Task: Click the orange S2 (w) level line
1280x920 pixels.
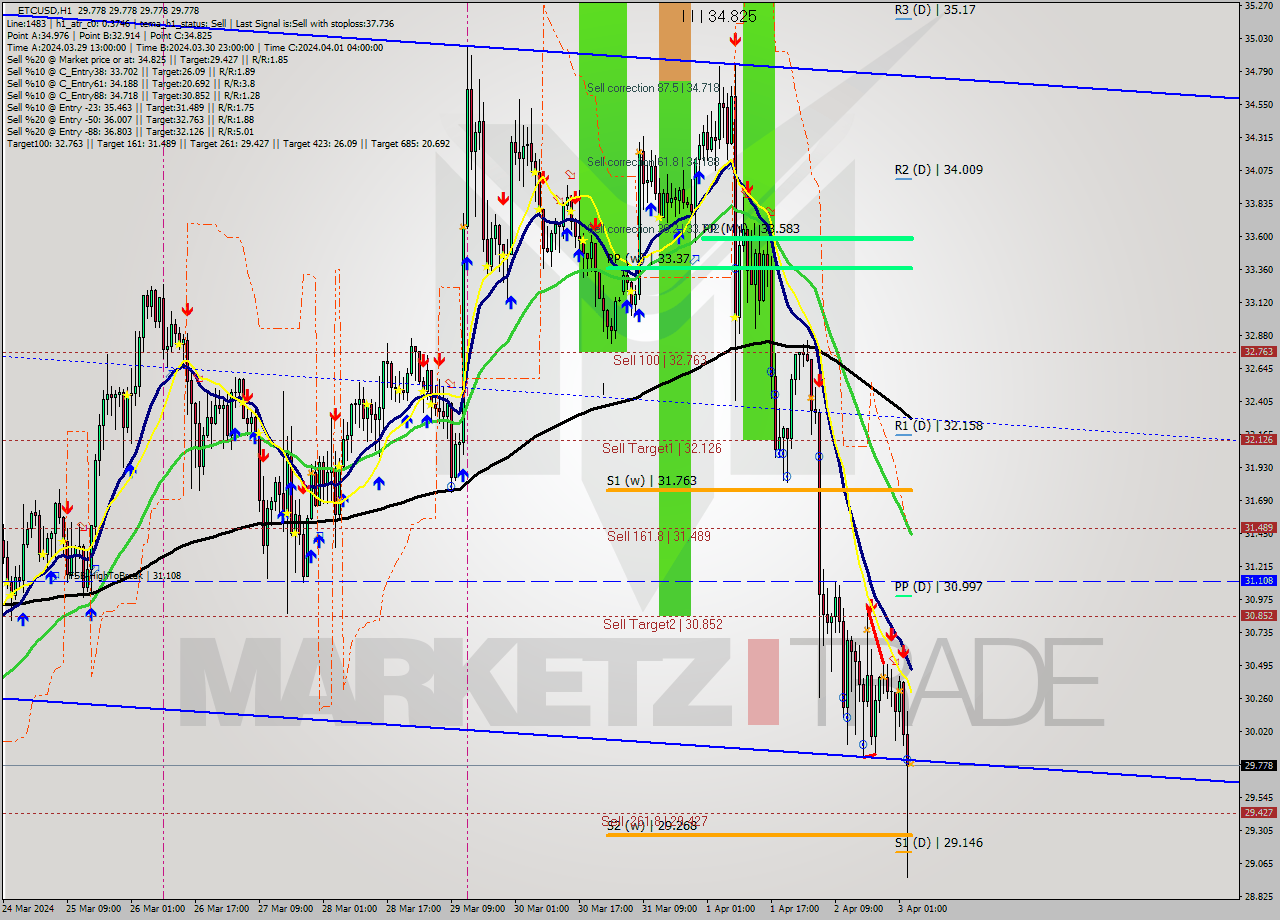Action: coord(759,835)
